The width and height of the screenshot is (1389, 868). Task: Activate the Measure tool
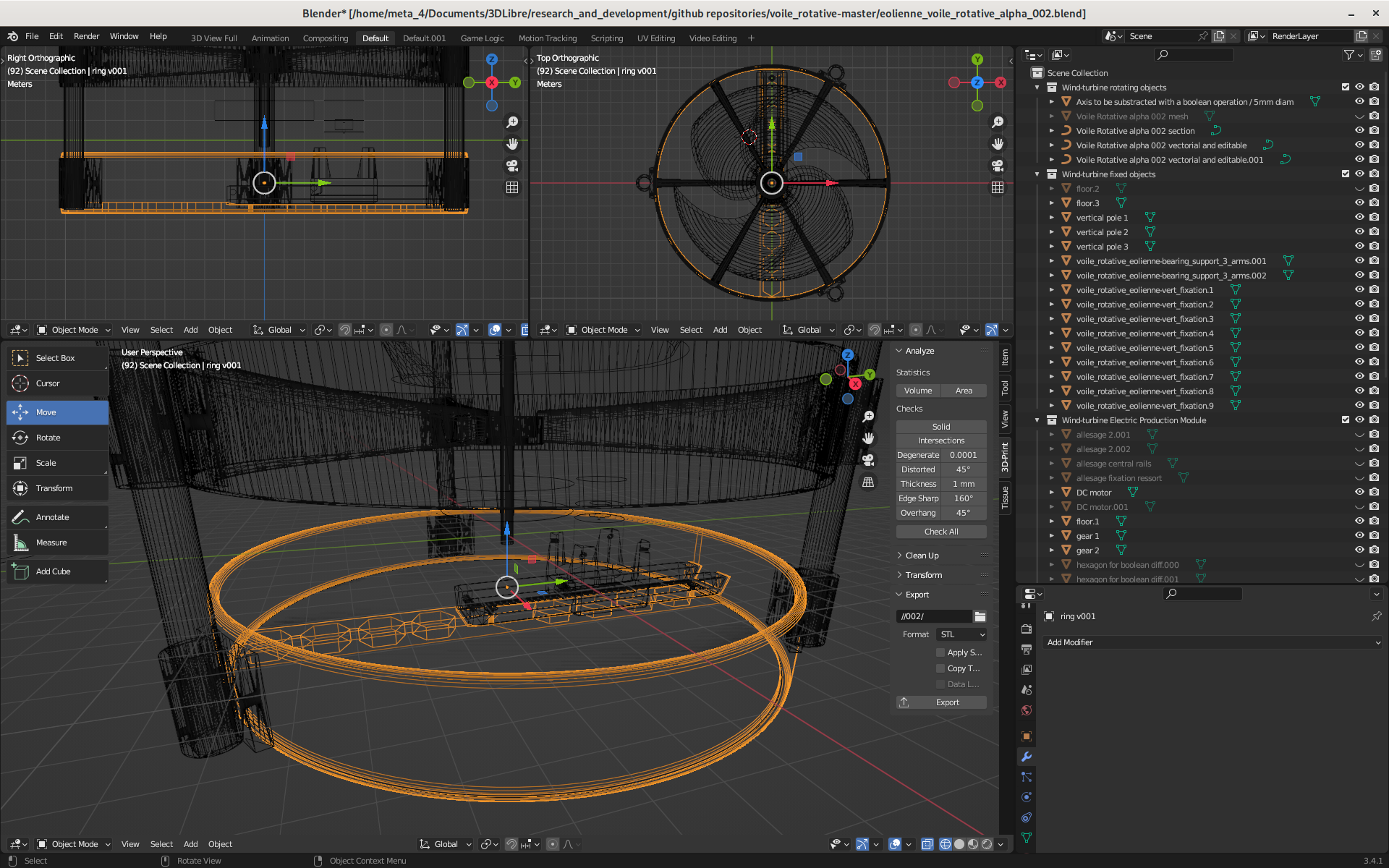[x=58, y=542]
